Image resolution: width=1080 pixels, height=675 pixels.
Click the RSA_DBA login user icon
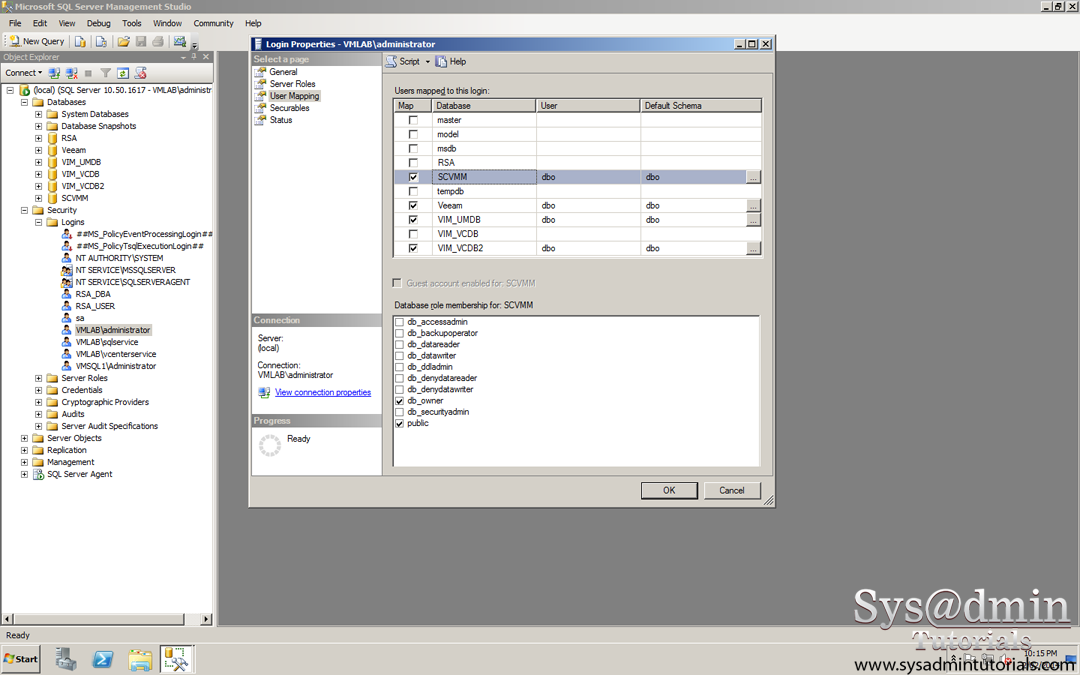pos(67,294)
